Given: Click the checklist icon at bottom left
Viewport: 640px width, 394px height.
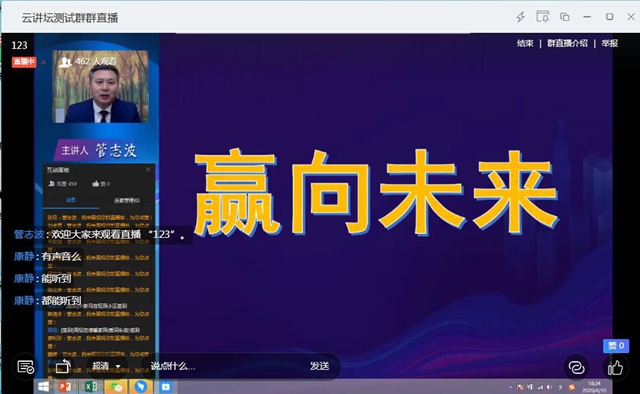Looking at the screenshot, I should (x=26, y=367).
